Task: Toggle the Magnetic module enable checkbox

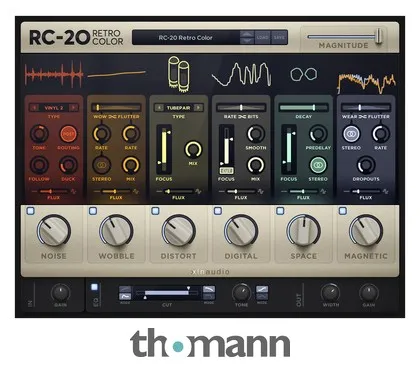Action: [343, 211]
